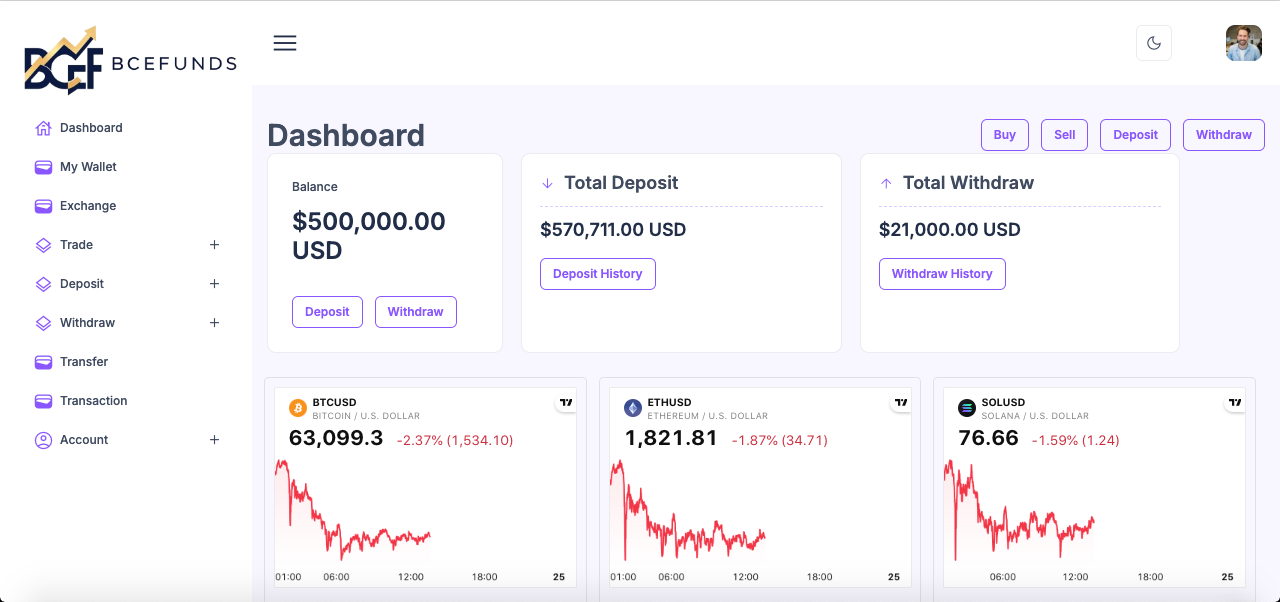1280x602 pixels.
Task: Expand the Trade submenu
Action: tap(214, 245)
